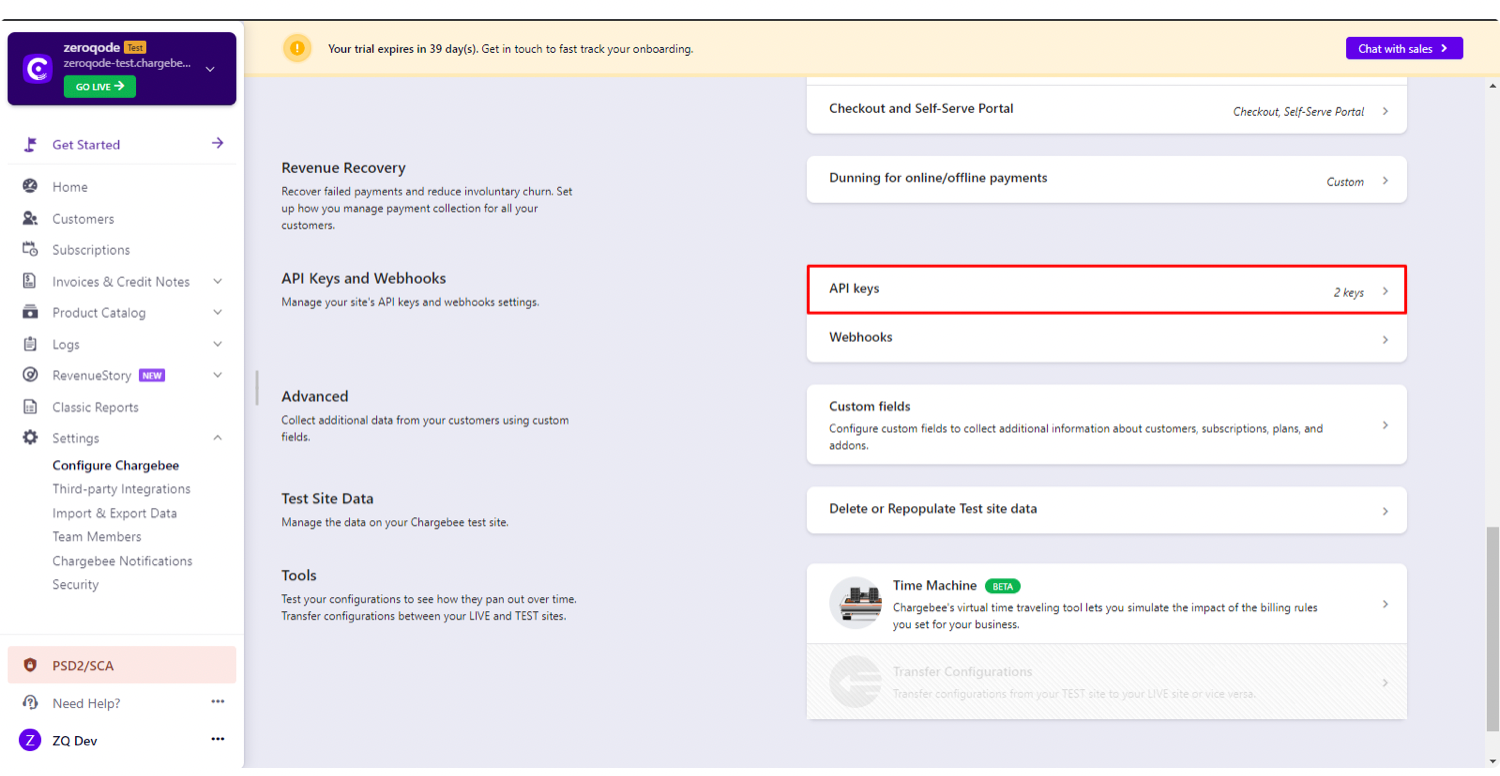
Task: Click the PSD2/SCA shield icon
Action: point(30,665)
